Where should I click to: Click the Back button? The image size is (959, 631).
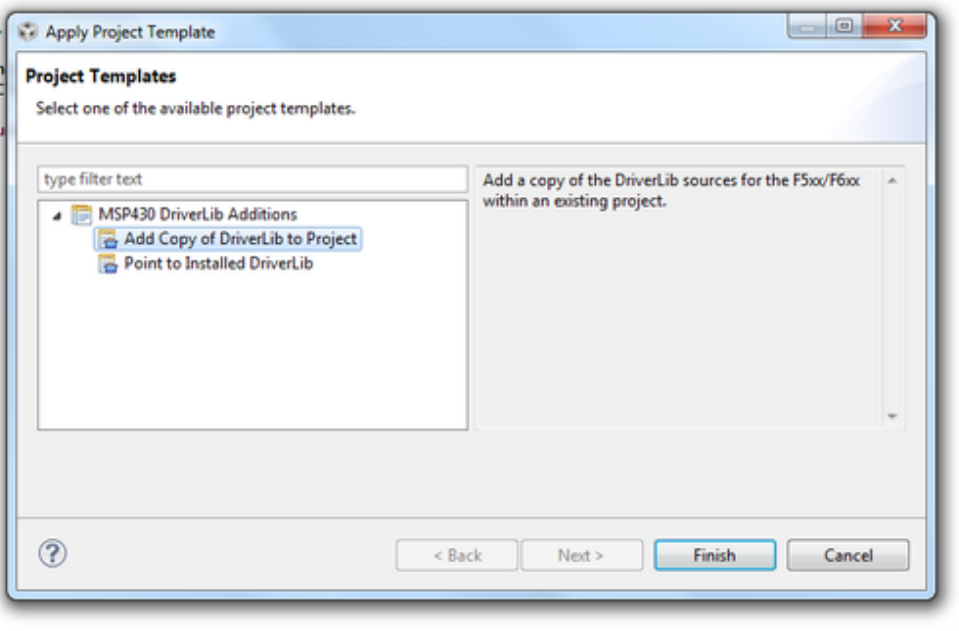tap(457, 556)
